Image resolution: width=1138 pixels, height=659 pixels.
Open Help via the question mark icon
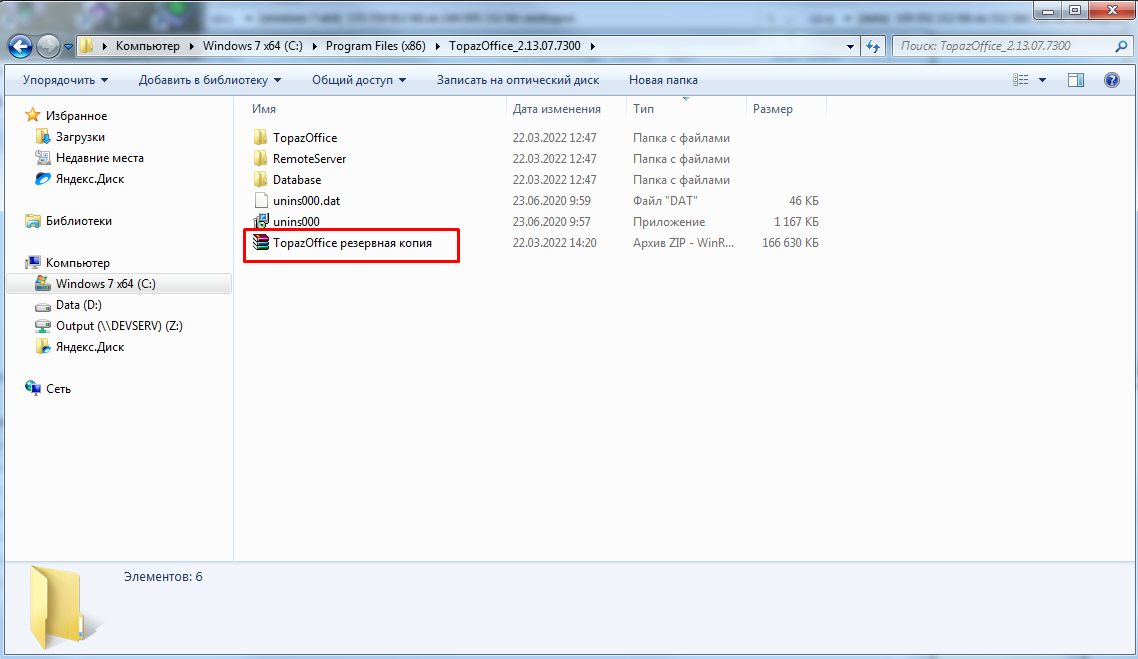1111,80
